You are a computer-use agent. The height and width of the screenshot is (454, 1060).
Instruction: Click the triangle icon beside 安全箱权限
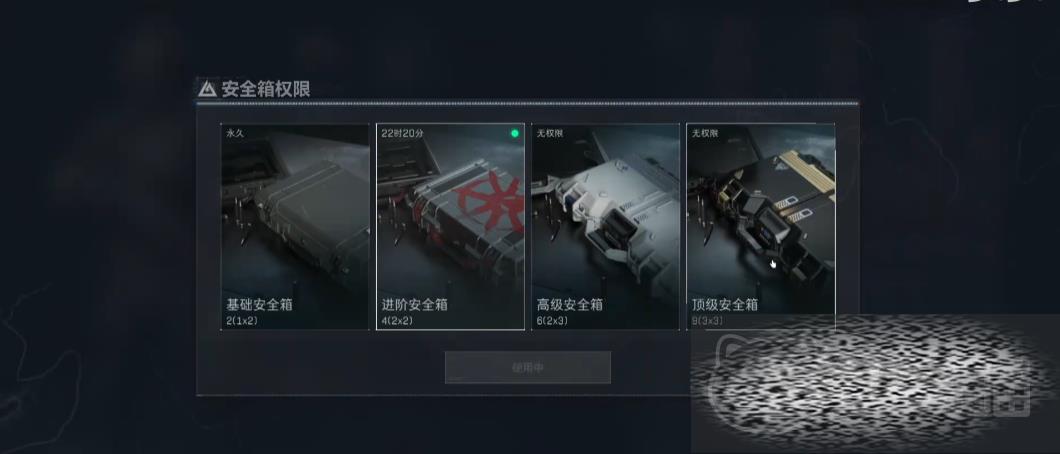[208, 89]
